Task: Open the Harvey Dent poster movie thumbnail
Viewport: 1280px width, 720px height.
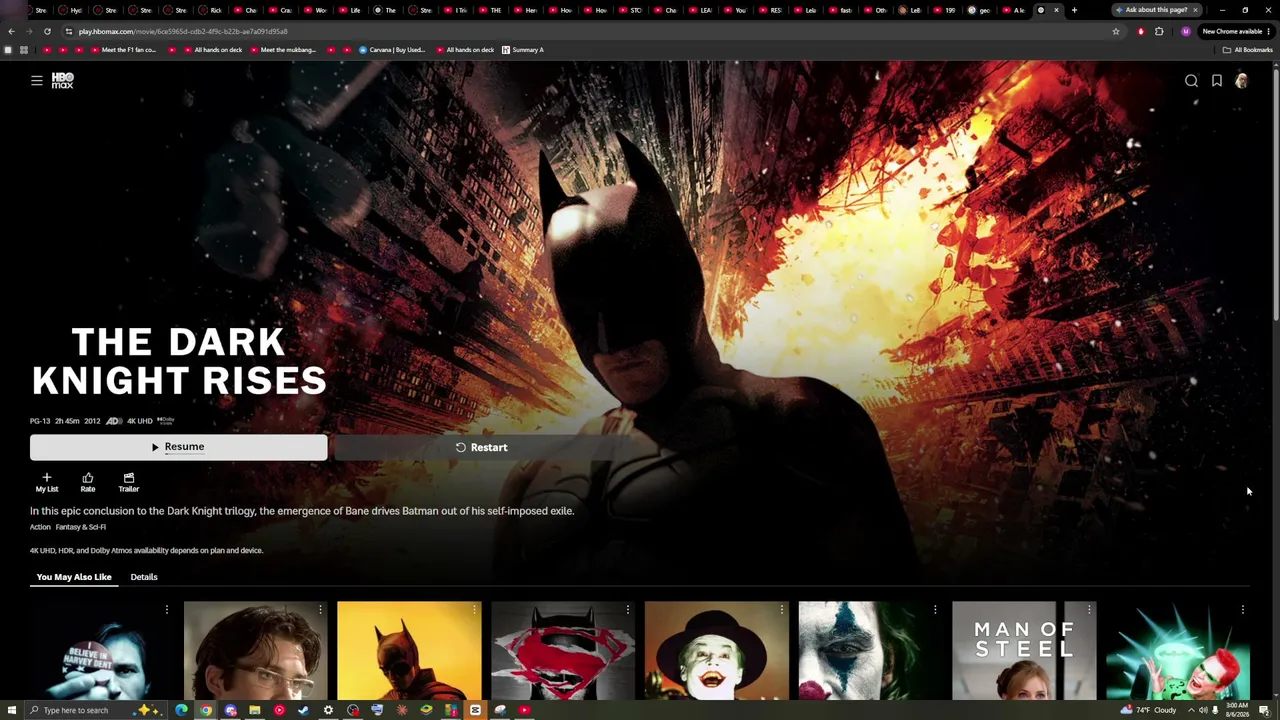Action: (102, 650)
